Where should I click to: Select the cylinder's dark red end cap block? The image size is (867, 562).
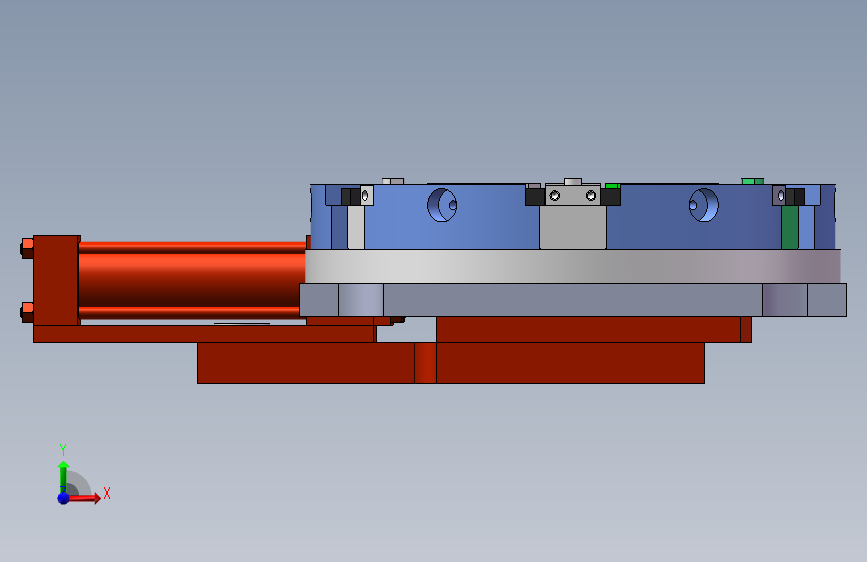click(x=56, y=280)
